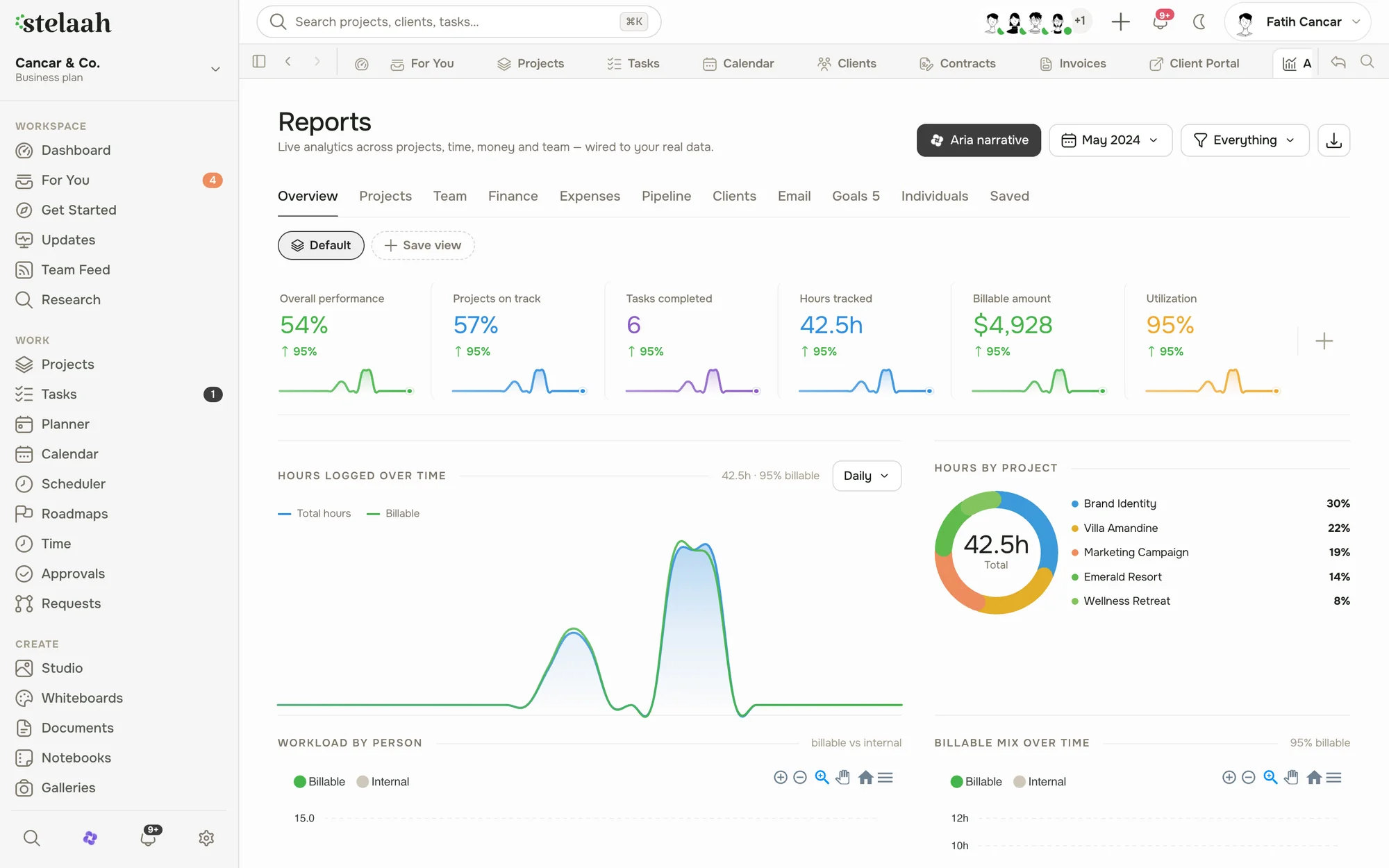Image resolution: width=1389 pixels, height=868 pixels.
Task: Toggle the sidebar panel icon
Action: pyautogui.click(x=259, y=62)
